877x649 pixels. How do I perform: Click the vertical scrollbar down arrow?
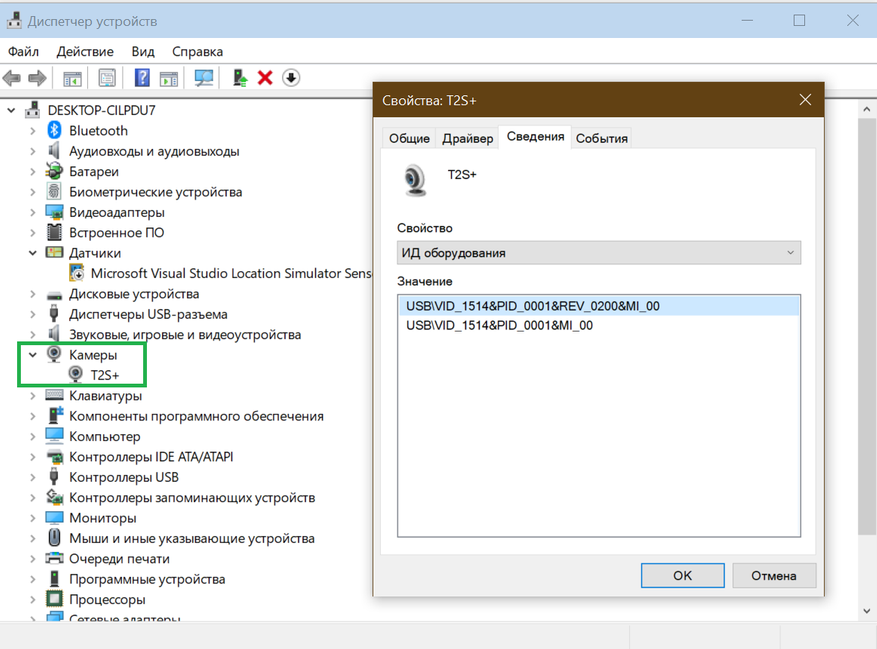[x=866, y=611]
